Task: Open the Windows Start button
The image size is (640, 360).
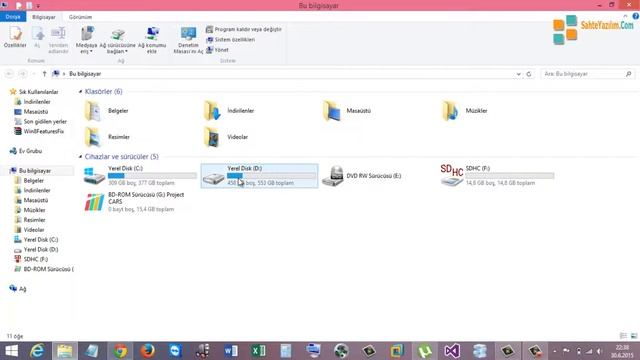Action: point(11,351)
